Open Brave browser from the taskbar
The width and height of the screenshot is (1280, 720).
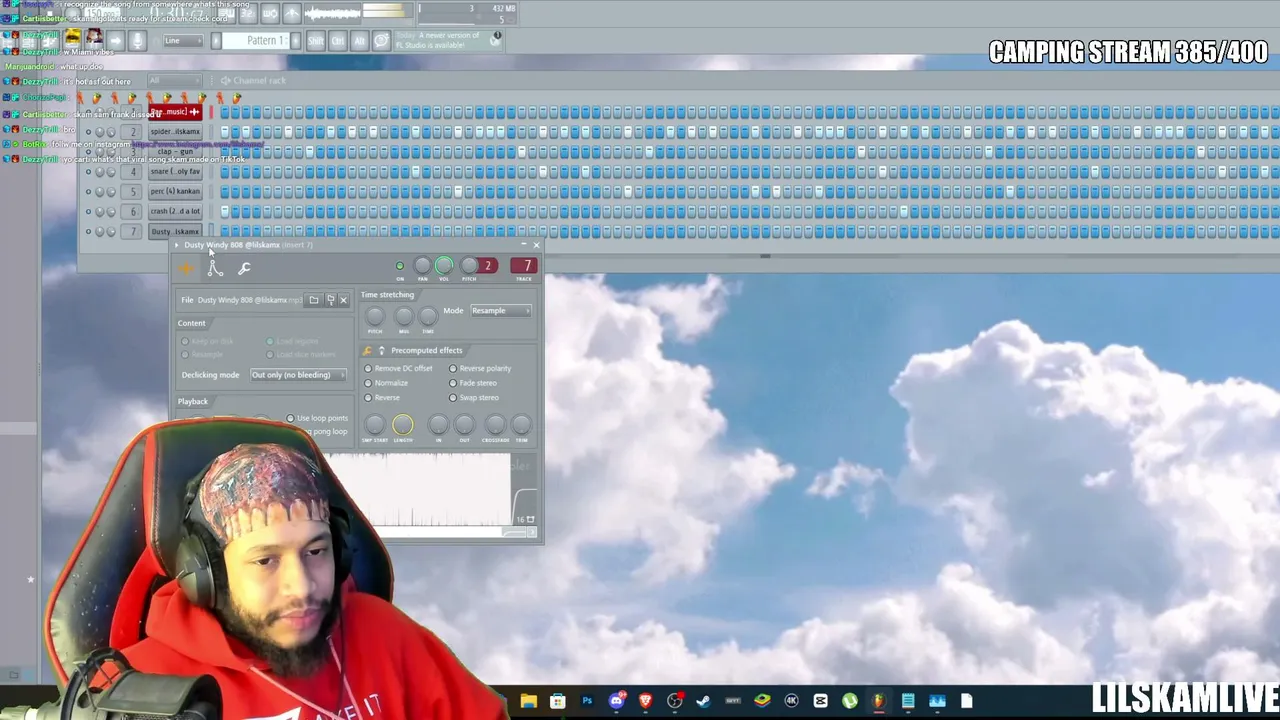(646, 701)
